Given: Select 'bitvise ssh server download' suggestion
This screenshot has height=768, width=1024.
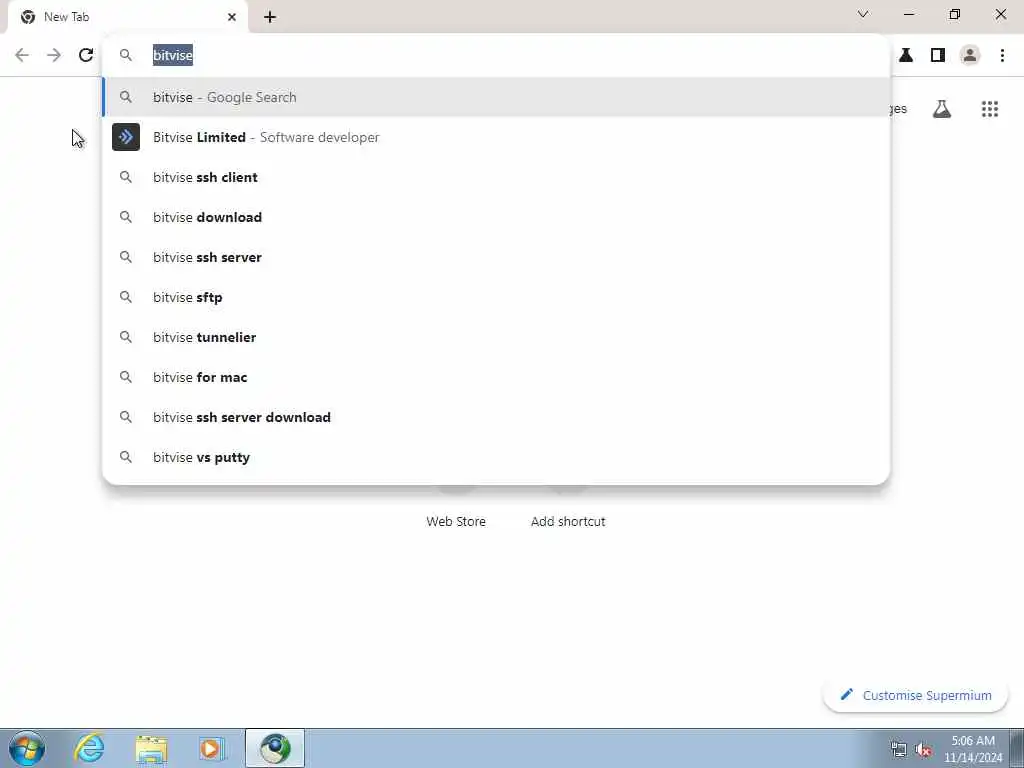Looking at the screenshot, I should click(x=496, y=417).
